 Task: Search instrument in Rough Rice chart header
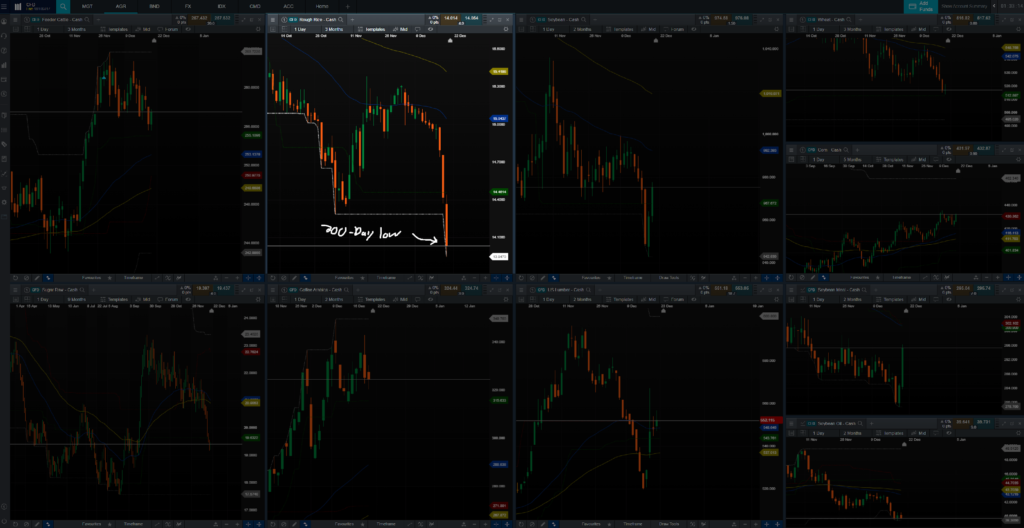[341, 20]
